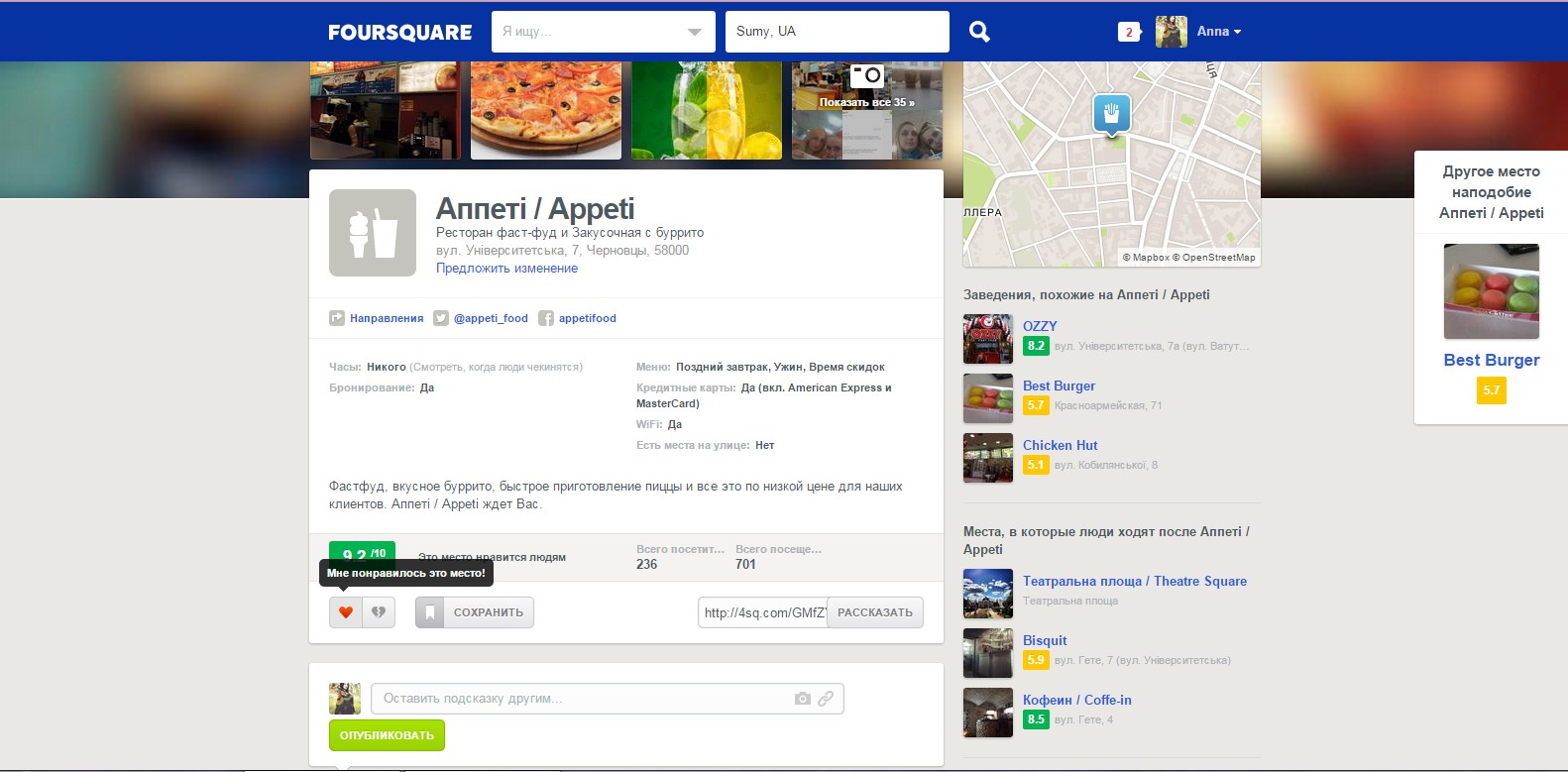Click the location field 'Sumy, UA'
The height and width of the screenshot is (772, 1568).
(x=838, y=32)
